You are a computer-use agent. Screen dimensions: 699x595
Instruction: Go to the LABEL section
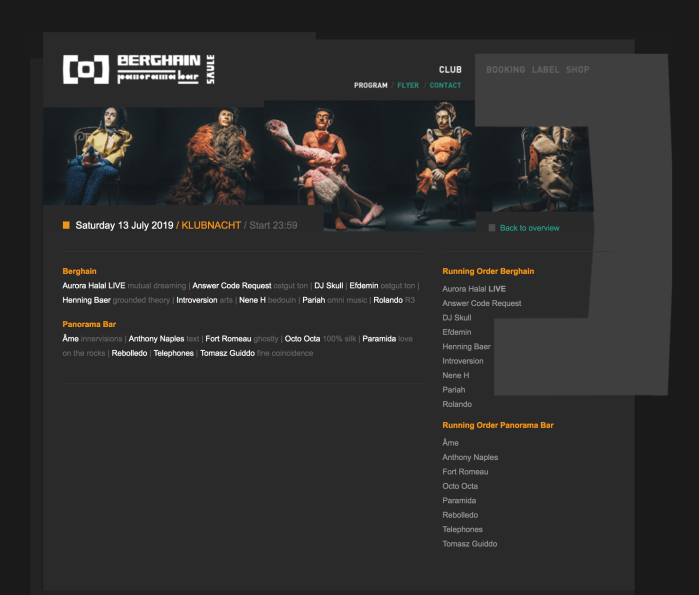pyautogui.click(x=545, y=70)
